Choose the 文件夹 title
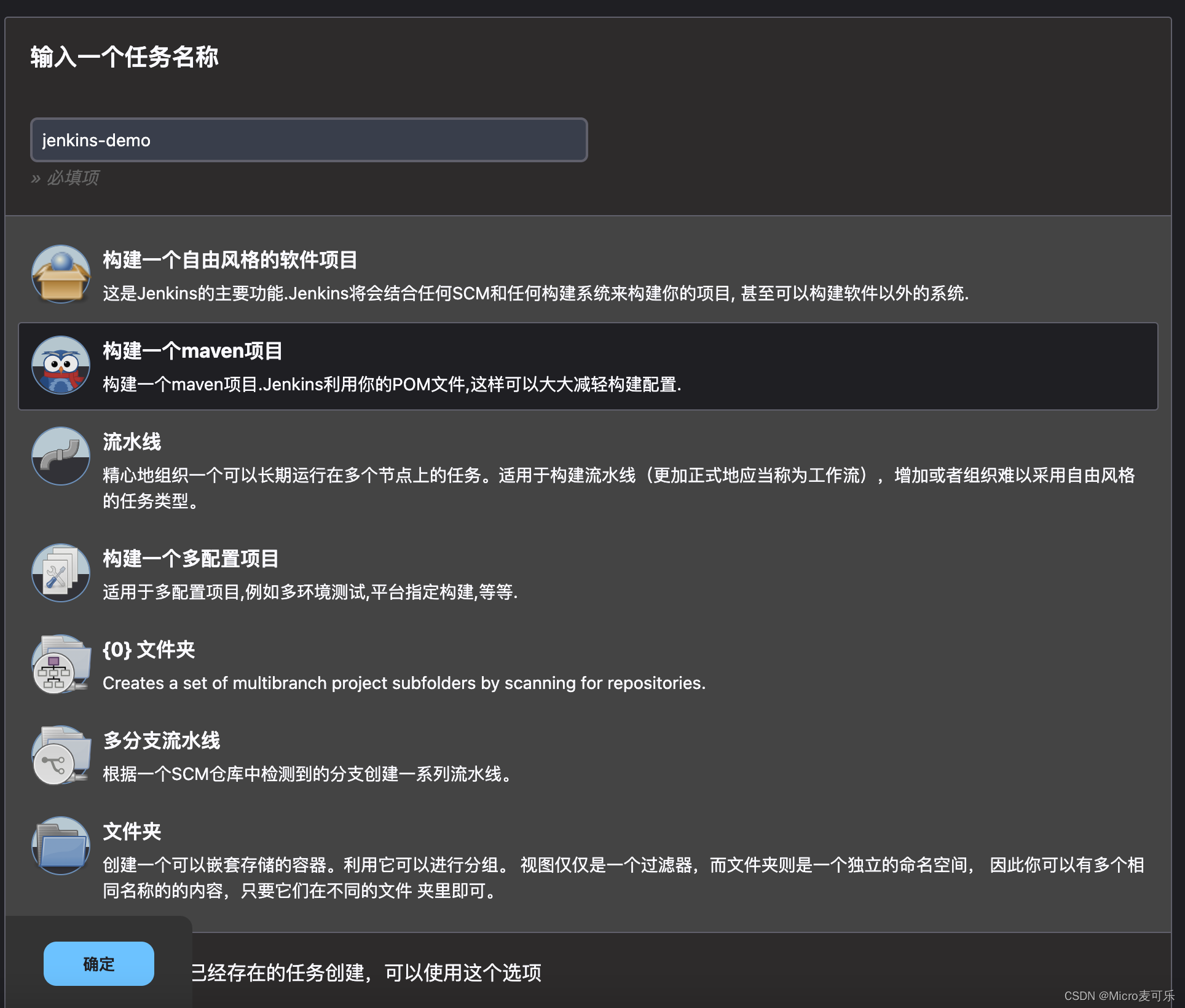Image resolution: width=1185 pixels, height=1008 pixels. point(132,832)
